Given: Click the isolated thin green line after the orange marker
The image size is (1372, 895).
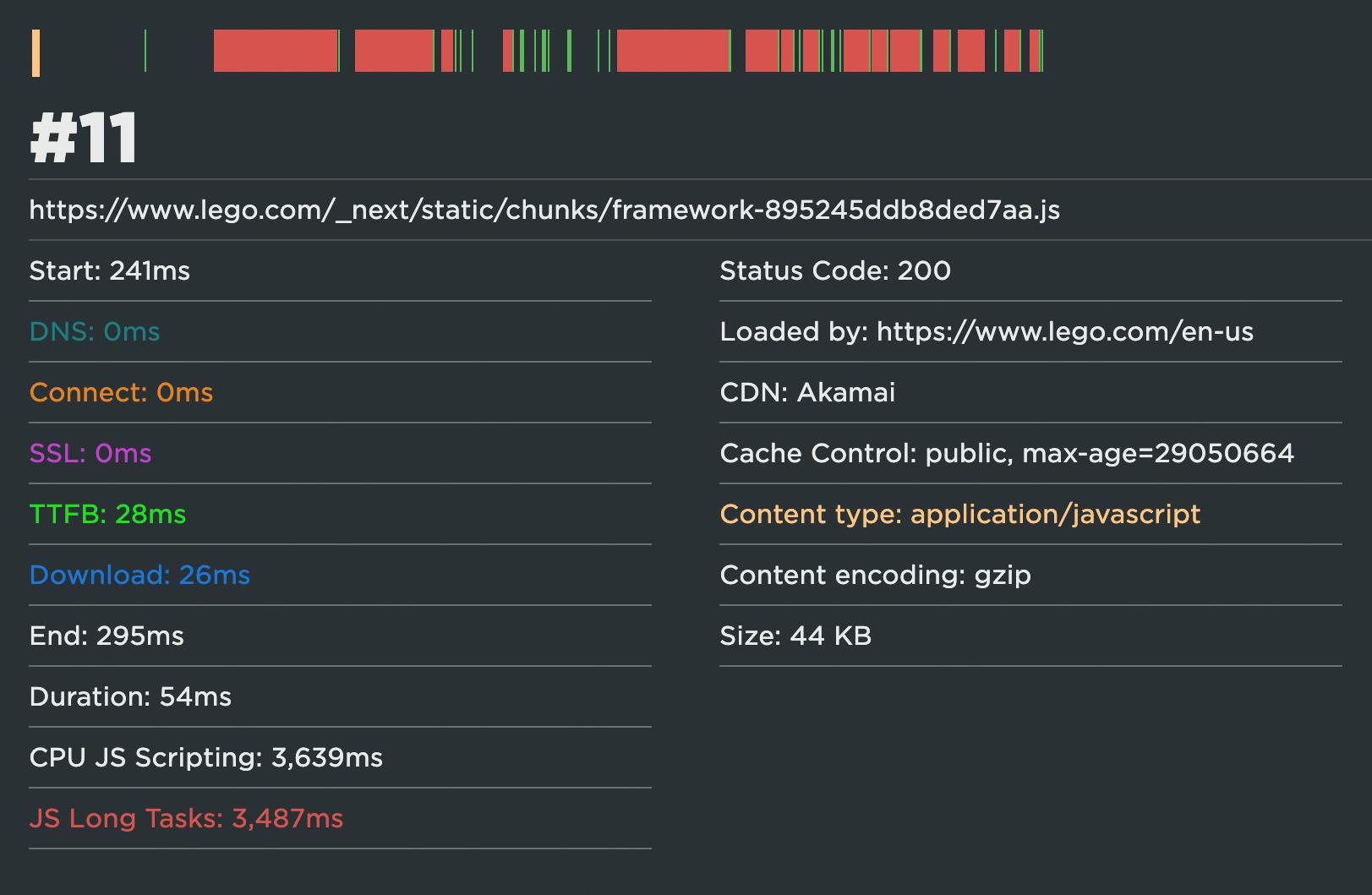Looking at the screenshot, I should coord(145,51).
